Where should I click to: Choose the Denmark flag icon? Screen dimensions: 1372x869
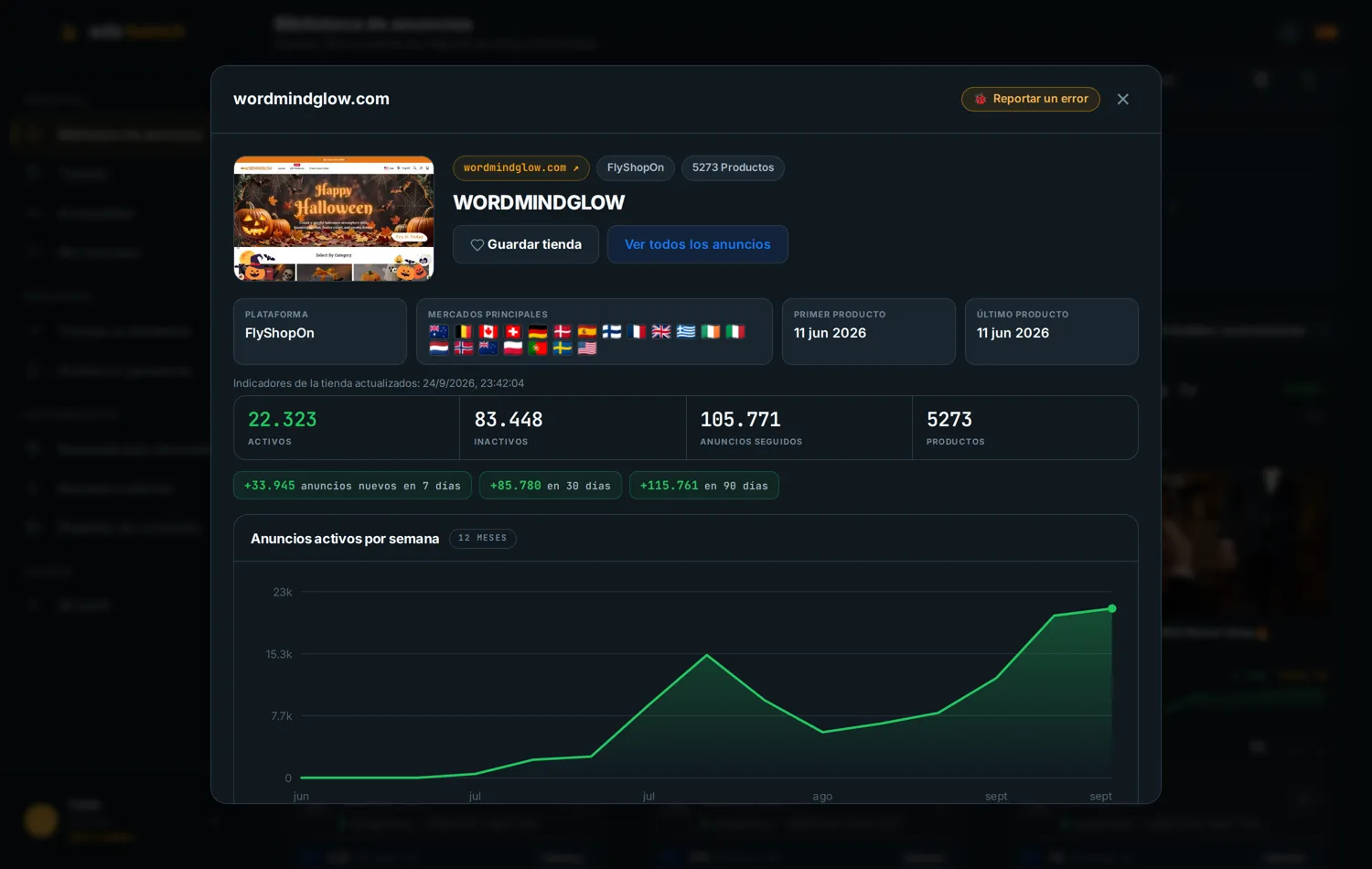(563, 332)
